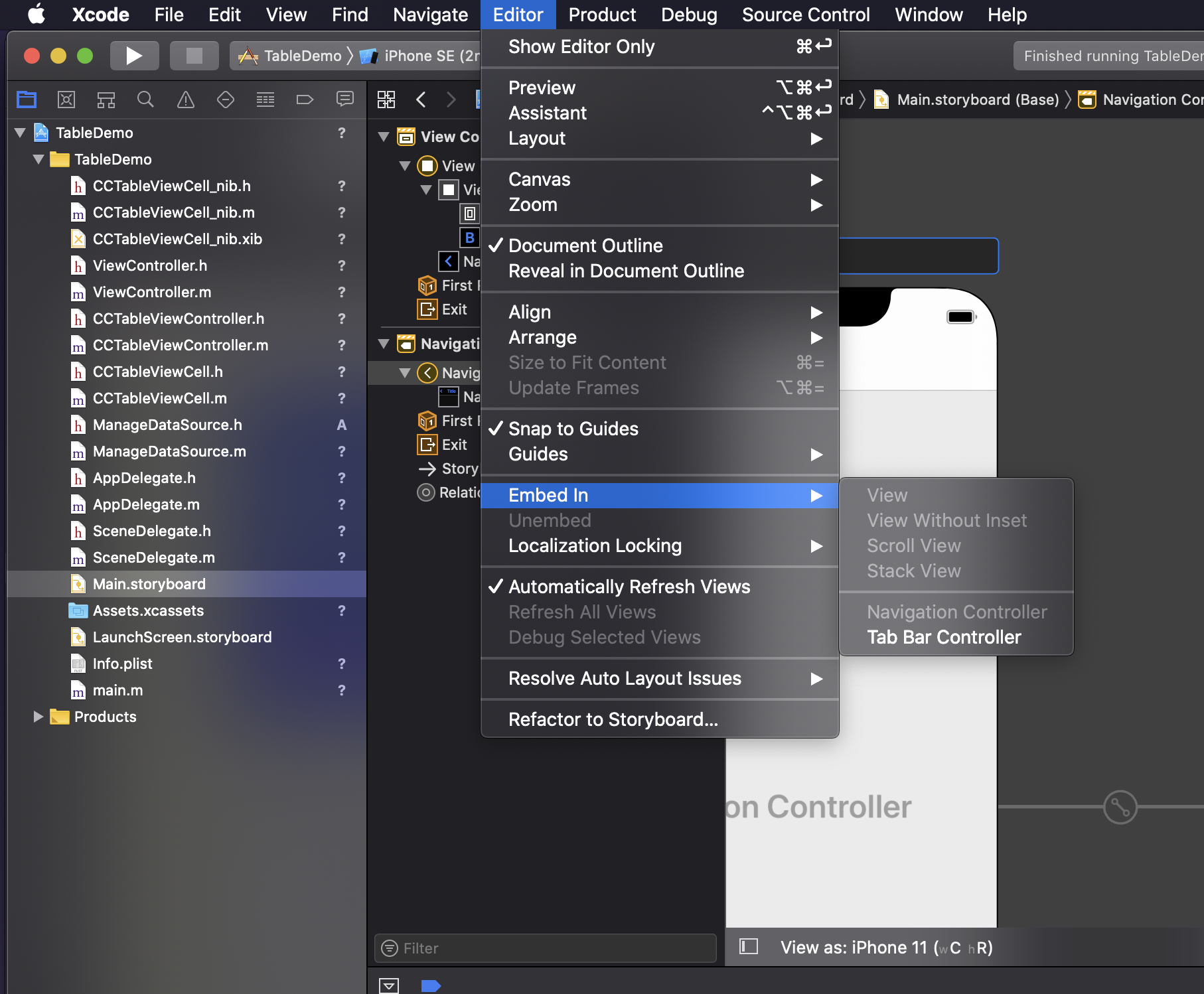The height and width of the screenshot is (994, 1204).
Task: Toggle document outline icon beside View as
Action: (749, 946)
